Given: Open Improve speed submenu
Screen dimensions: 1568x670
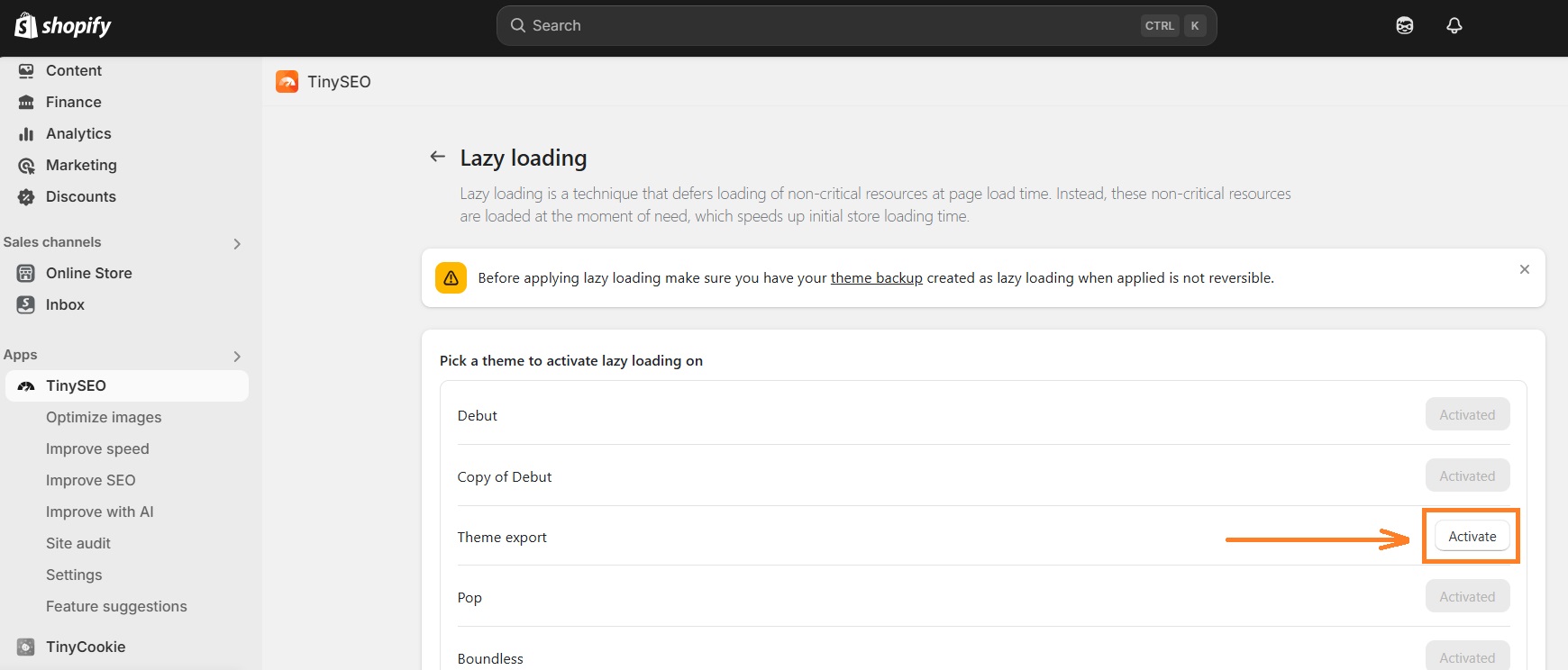Looking at the screenshot, I should [97, 448].
